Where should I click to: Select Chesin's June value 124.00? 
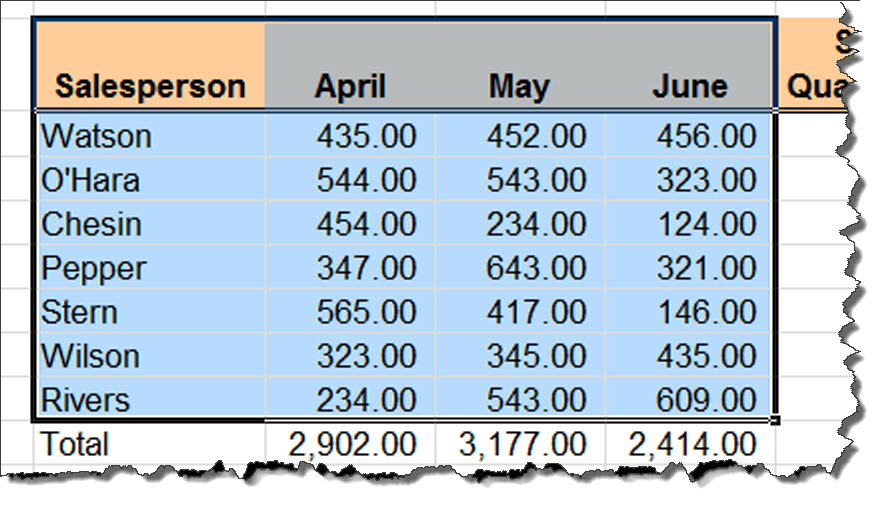(x=690, y=223)
